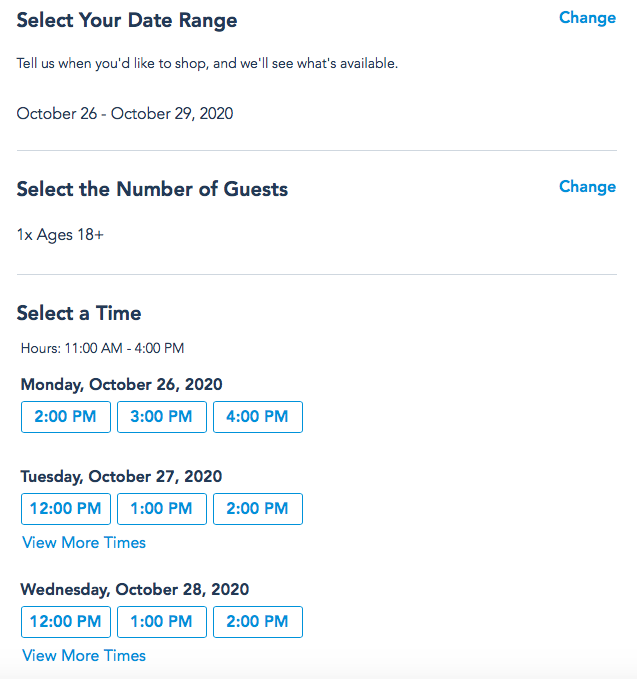Click the Select Your Date Range heading
This screenshot has width=637, height=679.
pos(127,20)
